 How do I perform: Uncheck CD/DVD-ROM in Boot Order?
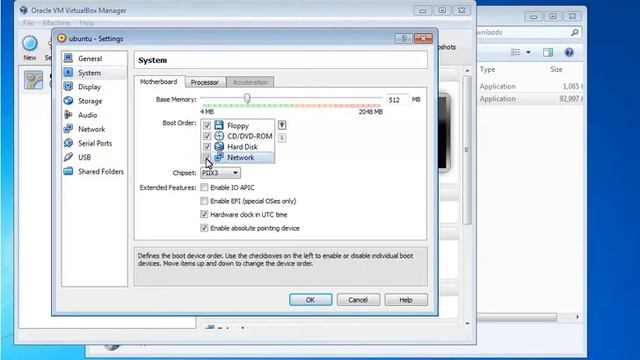click(x=207, y=136)
